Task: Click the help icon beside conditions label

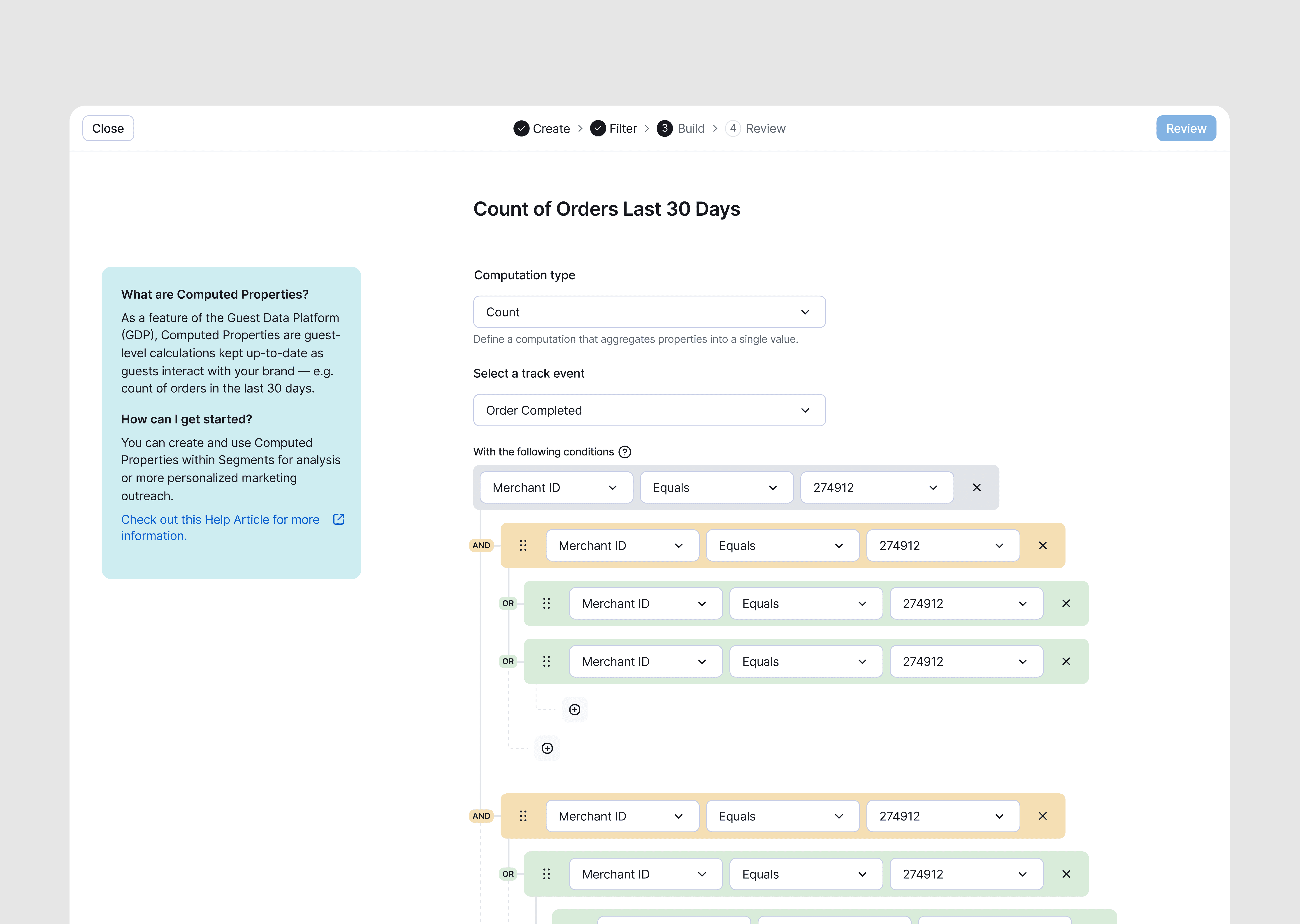Action: 624,452
